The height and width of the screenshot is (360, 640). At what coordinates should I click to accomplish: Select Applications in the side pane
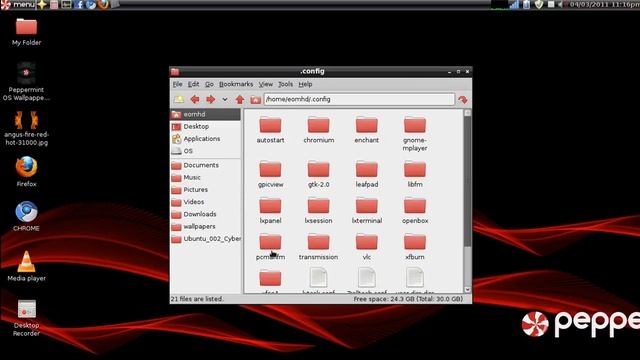pyautogui.click(x=205, y=139)
